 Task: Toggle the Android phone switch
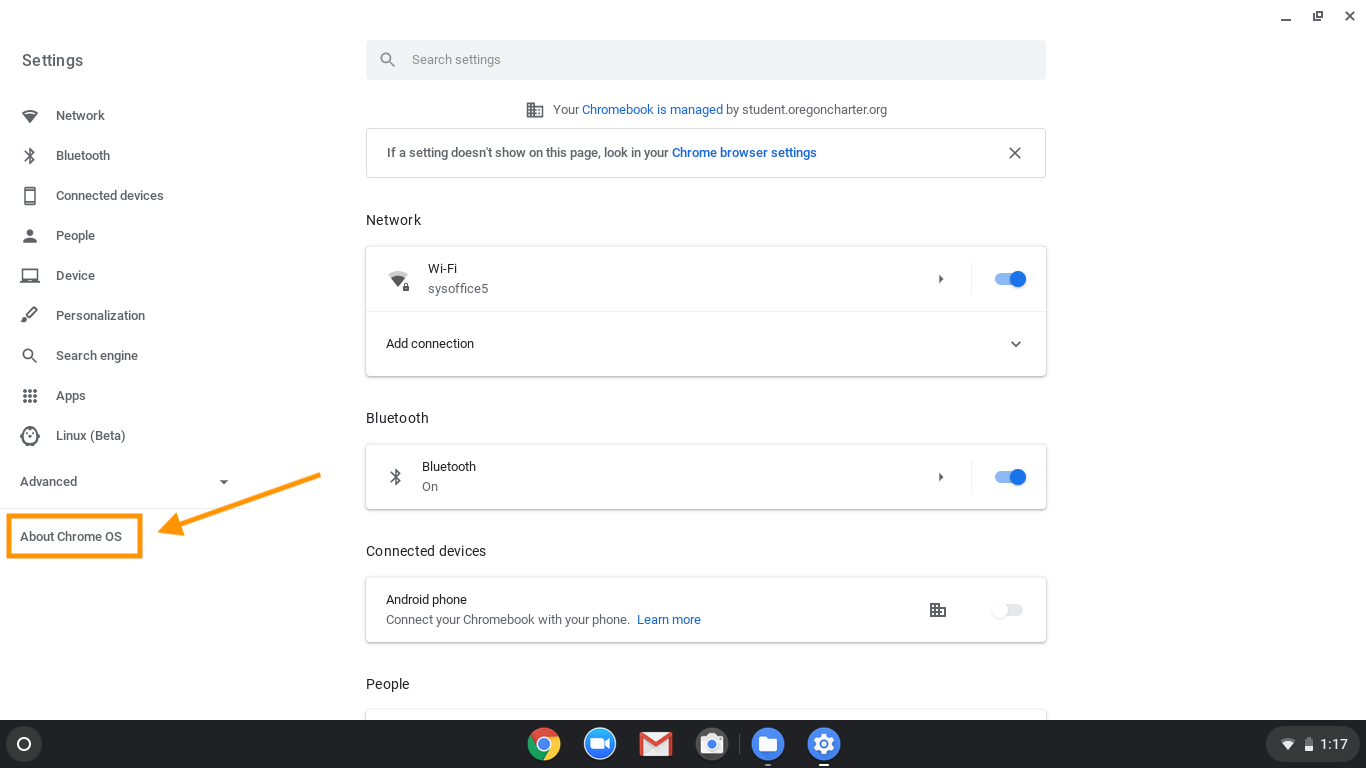1008,610
